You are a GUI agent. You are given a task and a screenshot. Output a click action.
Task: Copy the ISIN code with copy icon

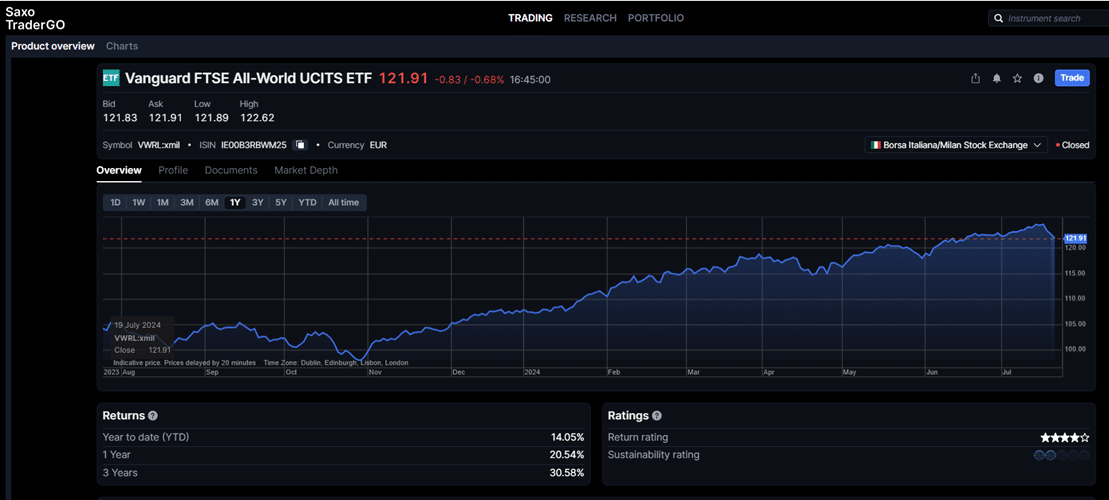(299, 145)
